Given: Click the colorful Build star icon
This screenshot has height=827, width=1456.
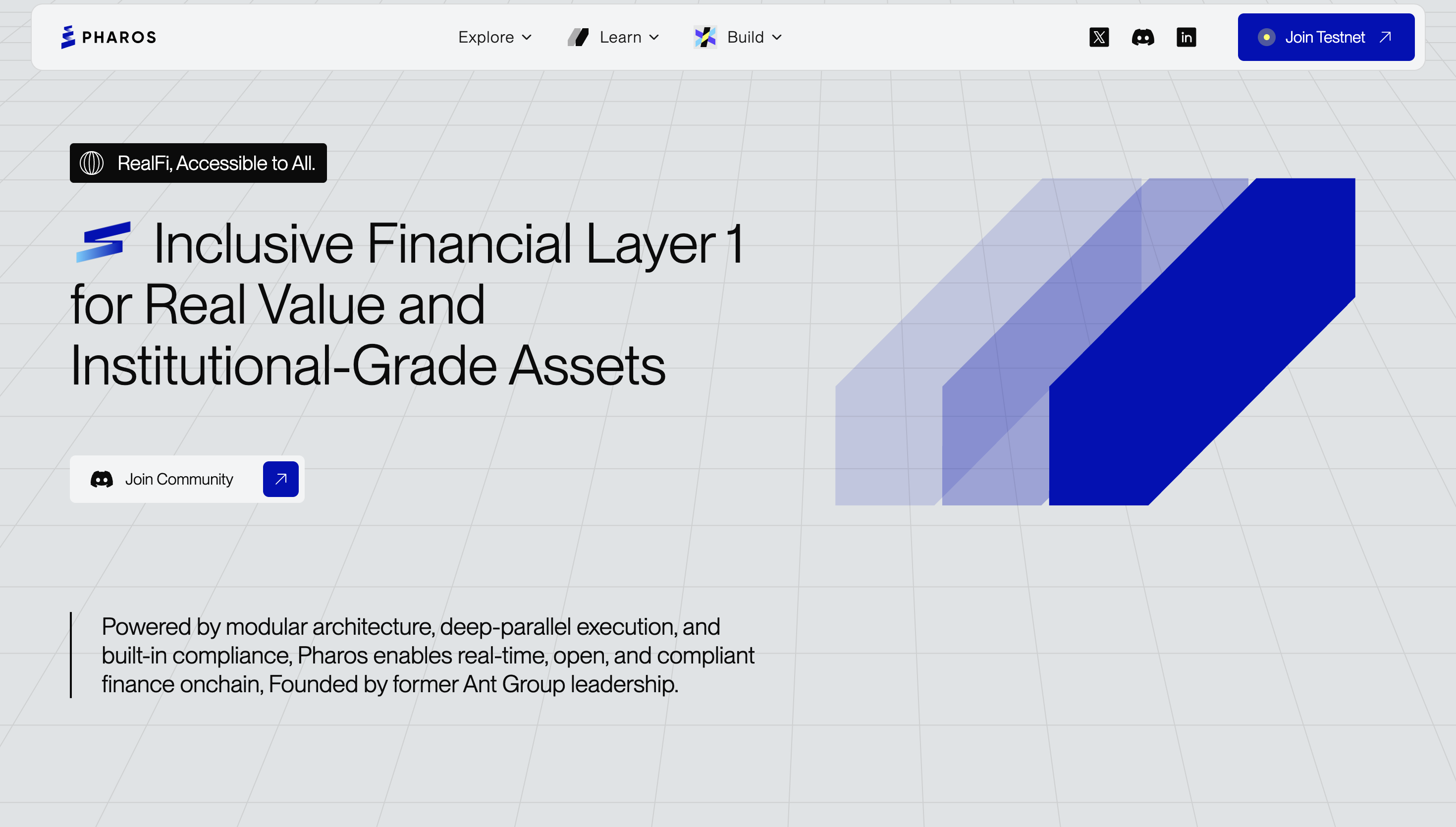Looking at the screenshot, I should pos(705,38).
